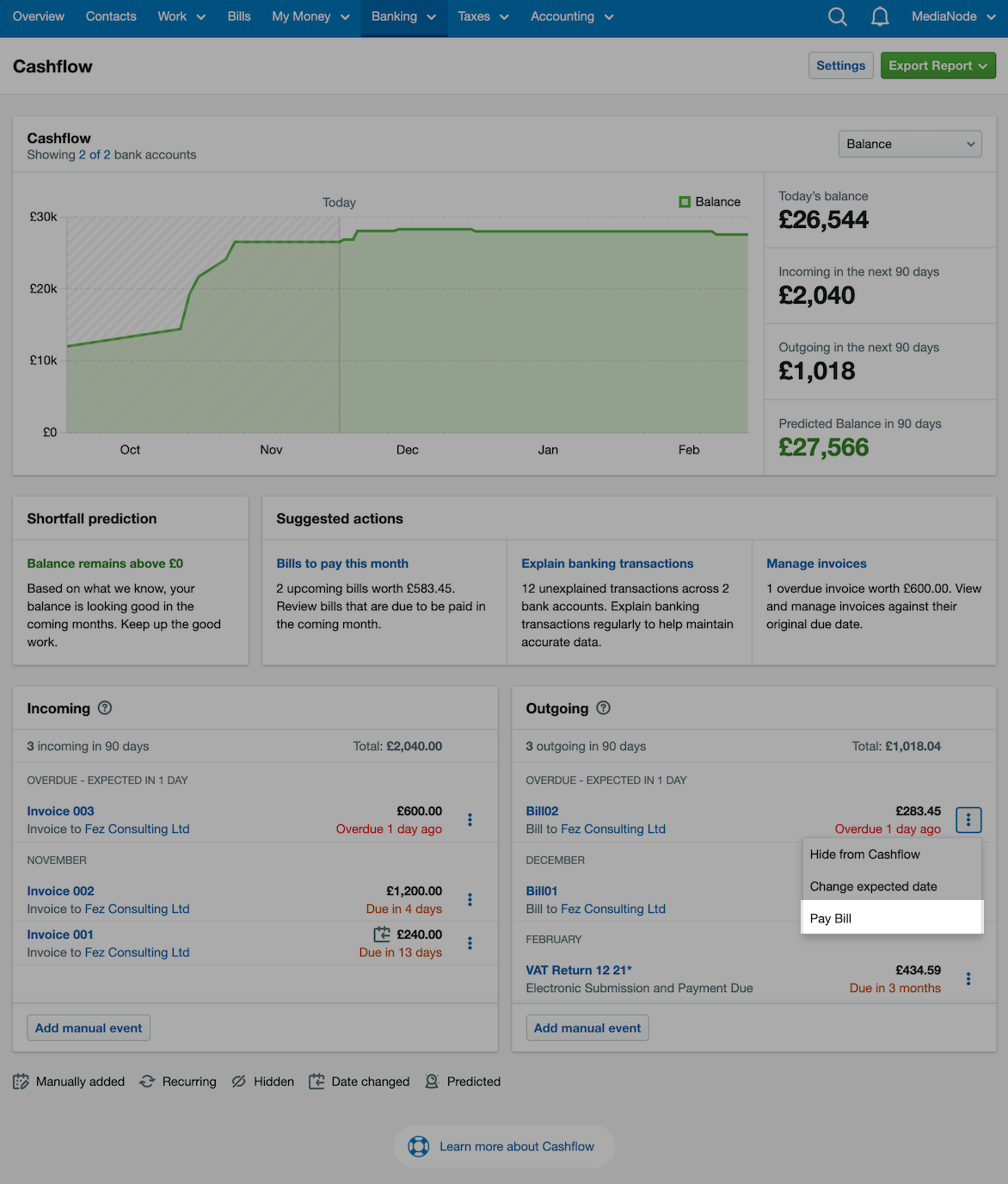Open the Contacts section
This screenshot has height=1184, width=1008.
coord(111,16)
